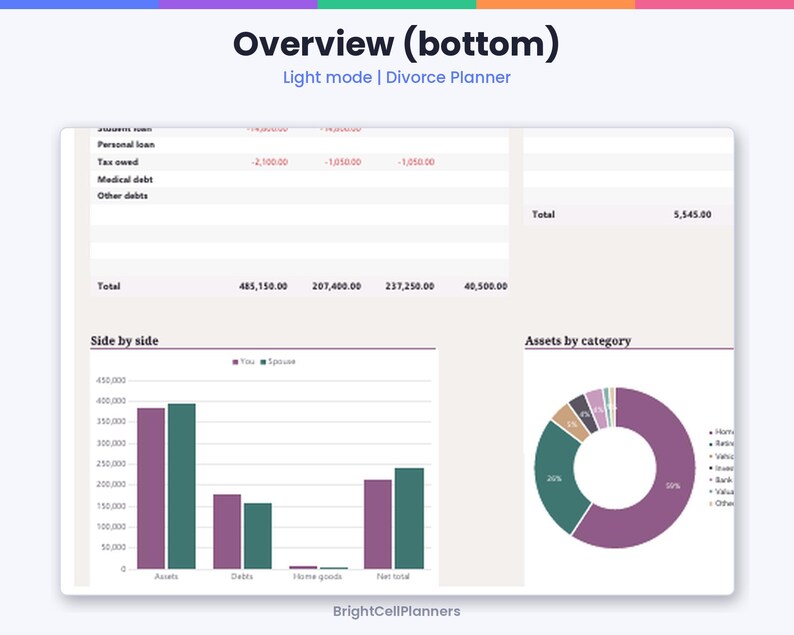Select the green Spouse bar for Assets
The height and width of the screenshot is (635, 794).
tap(182, 486)
